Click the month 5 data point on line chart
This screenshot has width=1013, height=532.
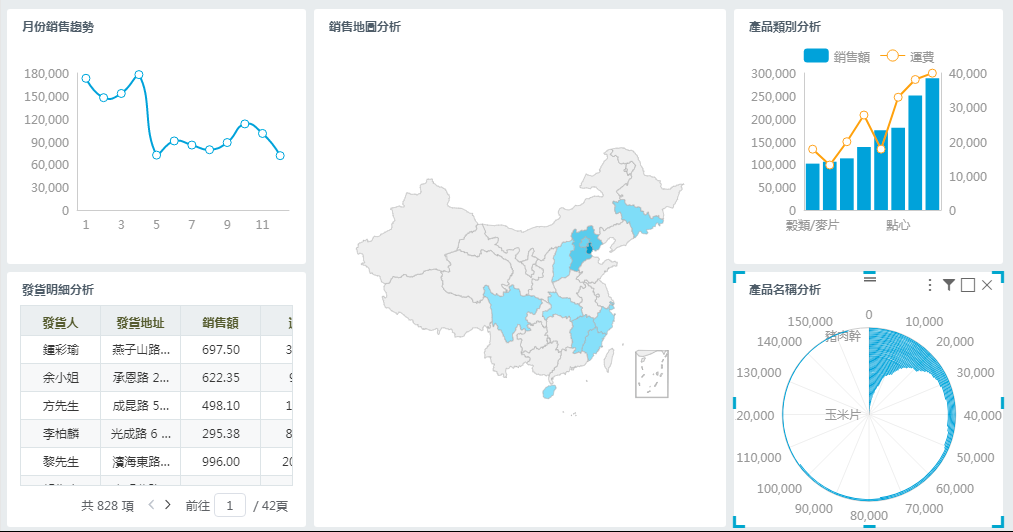click(x=156, y=154)
